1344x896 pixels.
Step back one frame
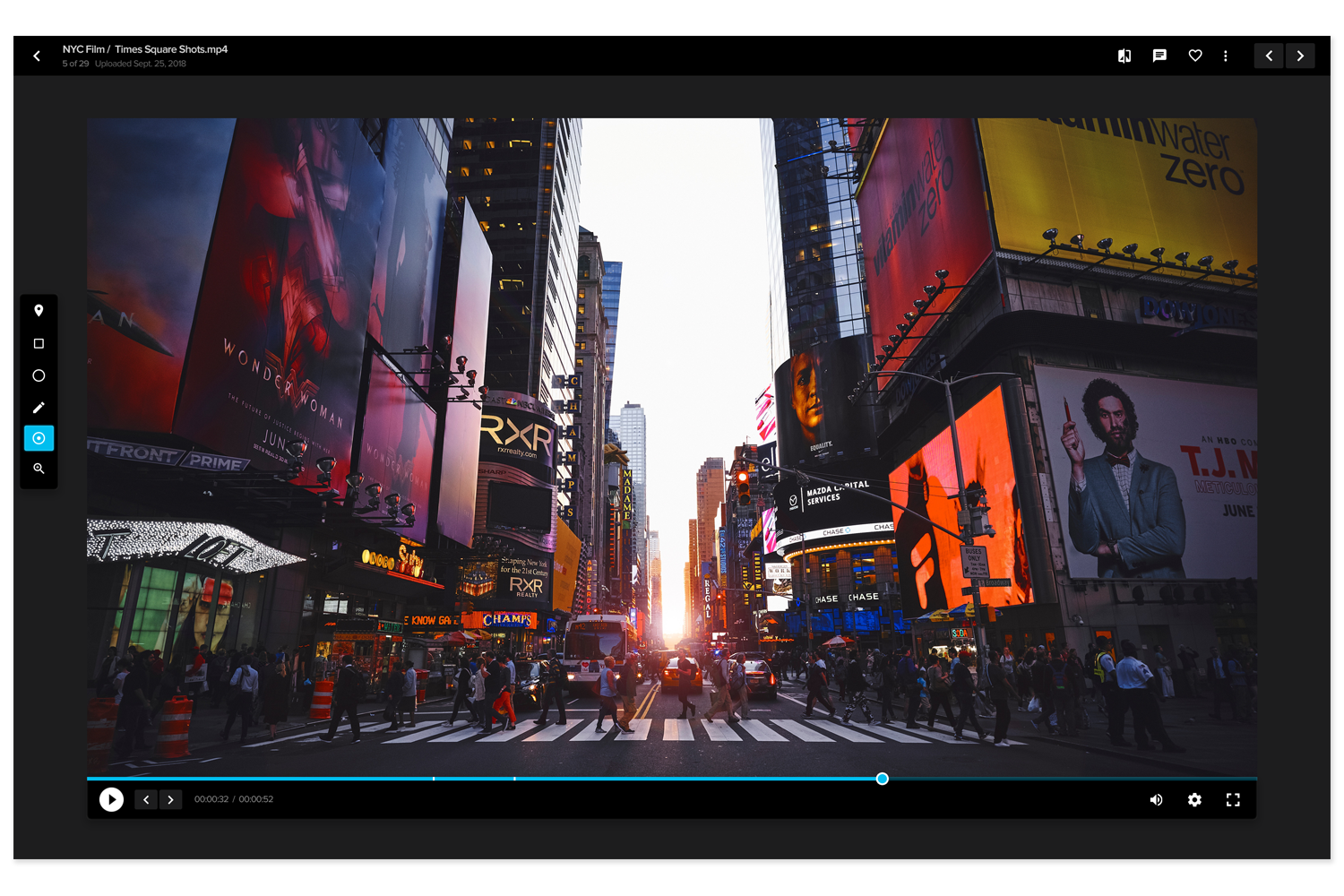(146, 799)
